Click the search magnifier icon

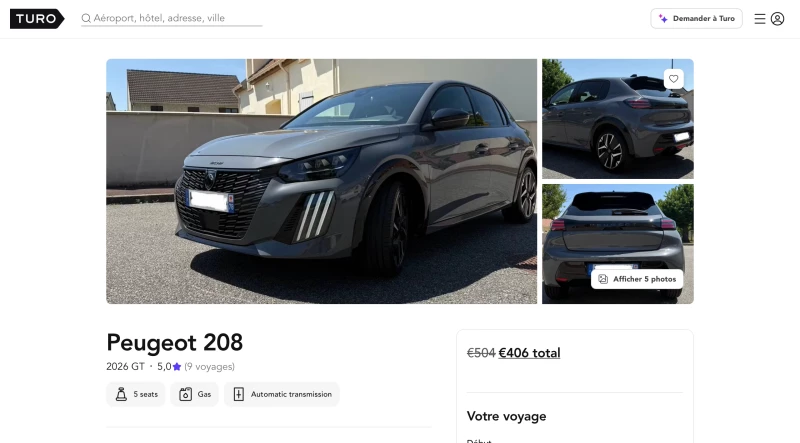coord(86,18)
